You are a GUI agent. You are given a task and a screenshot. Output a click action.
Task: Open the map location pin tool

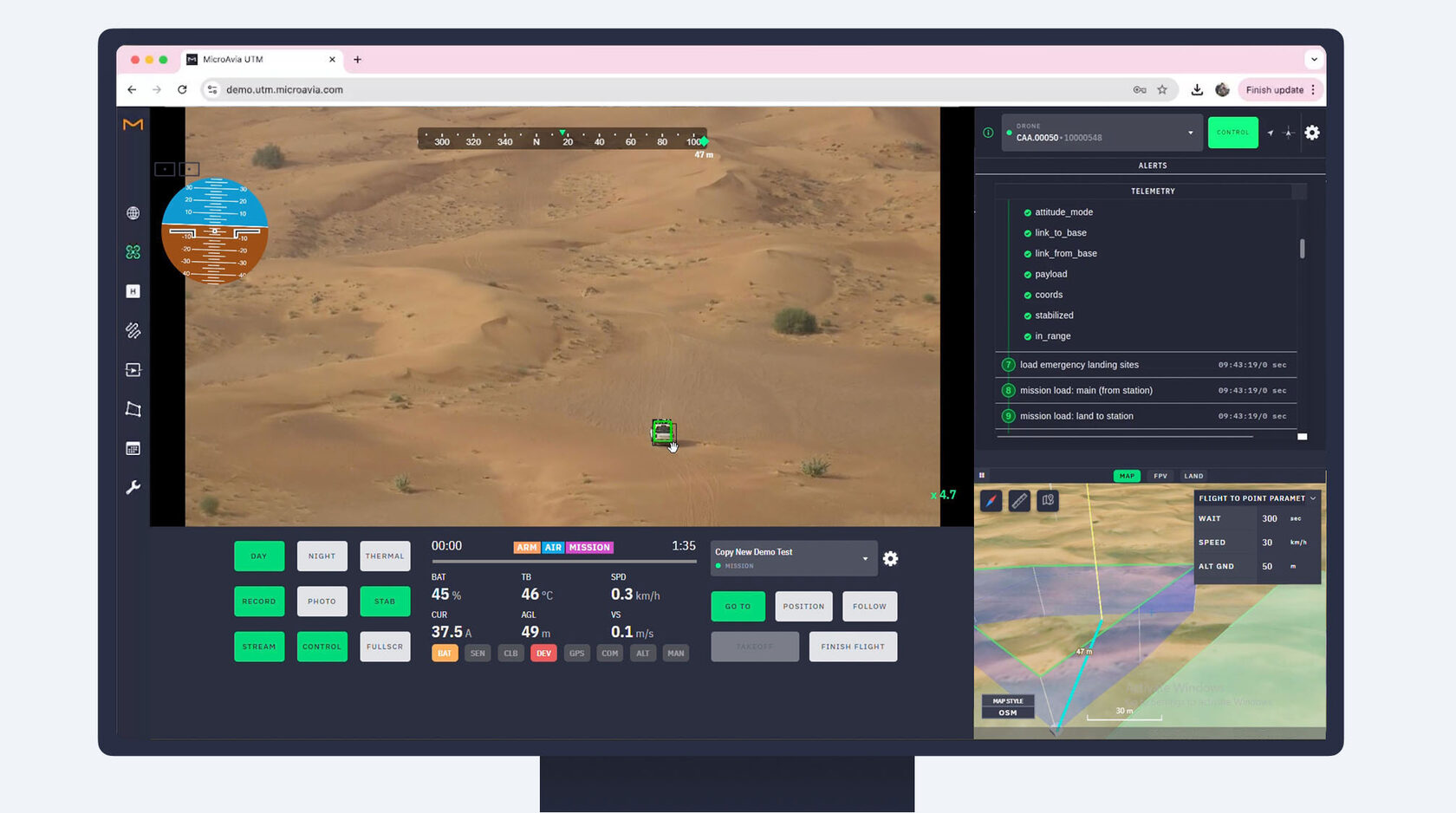click(1047, 501)
